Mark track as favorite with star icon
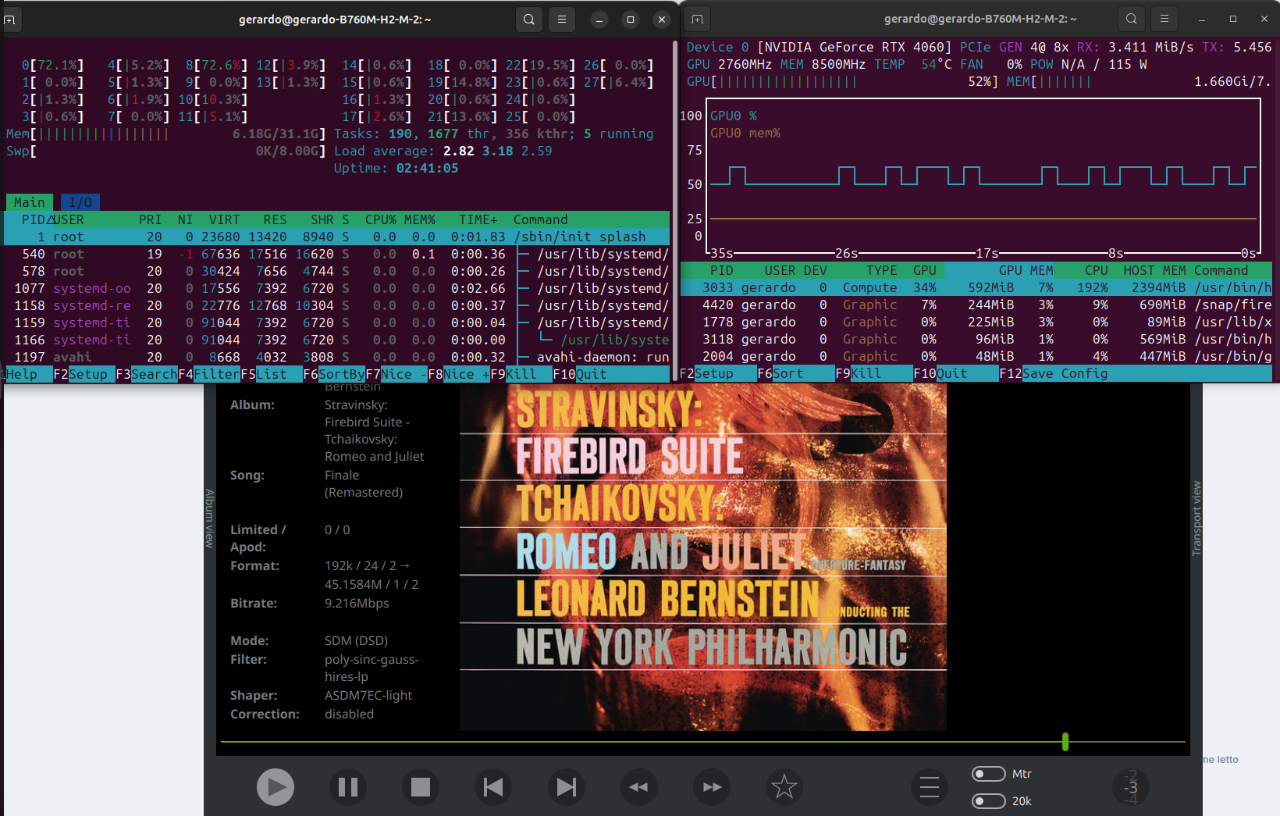 [784, 787]
